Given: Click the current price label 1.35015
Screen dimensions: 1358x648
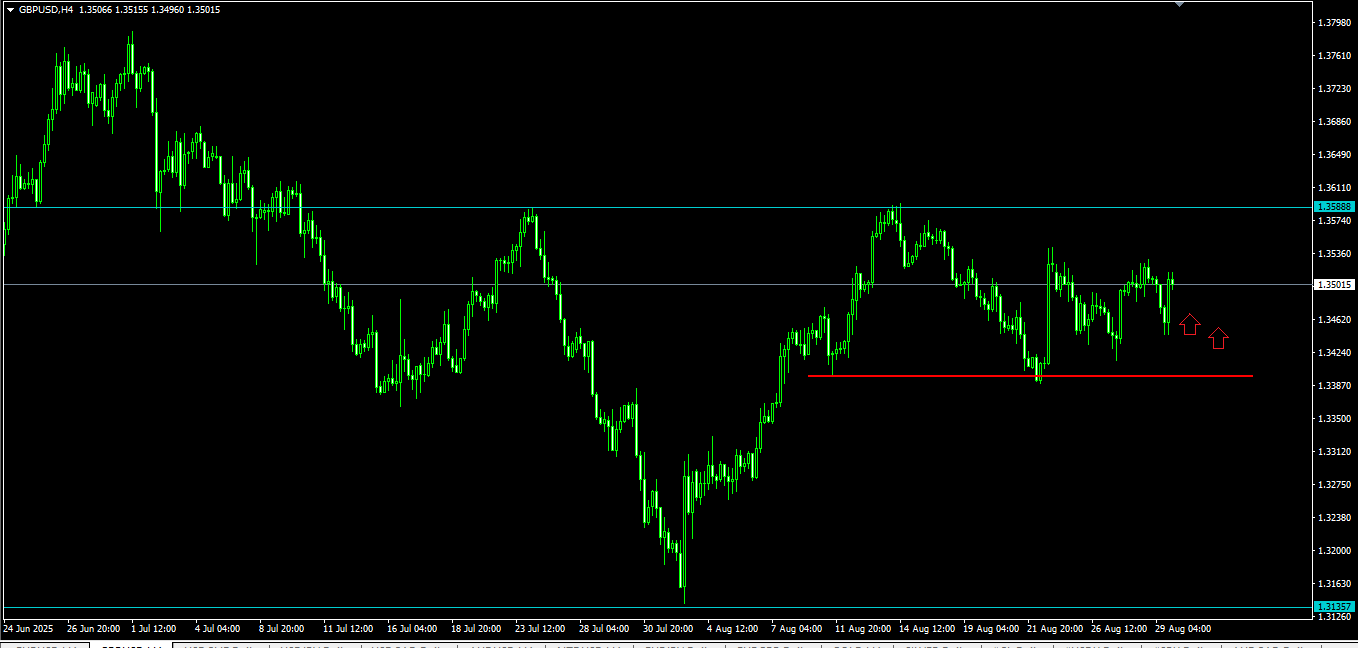Looking at the screenshot, I should click(1335, 285).
